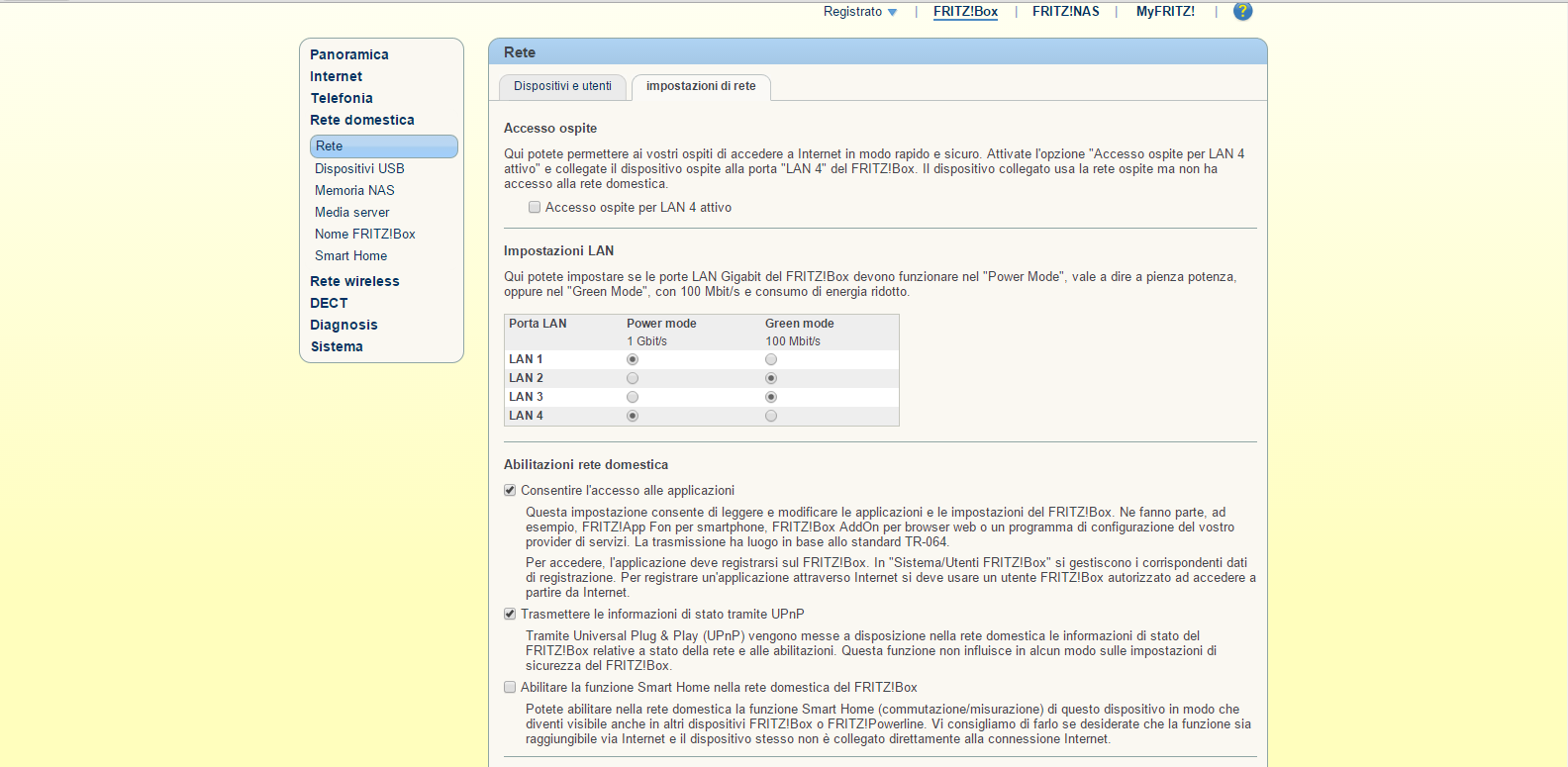
Task: Open the Registrato dropdown arrow
Action: coord(892,13)
